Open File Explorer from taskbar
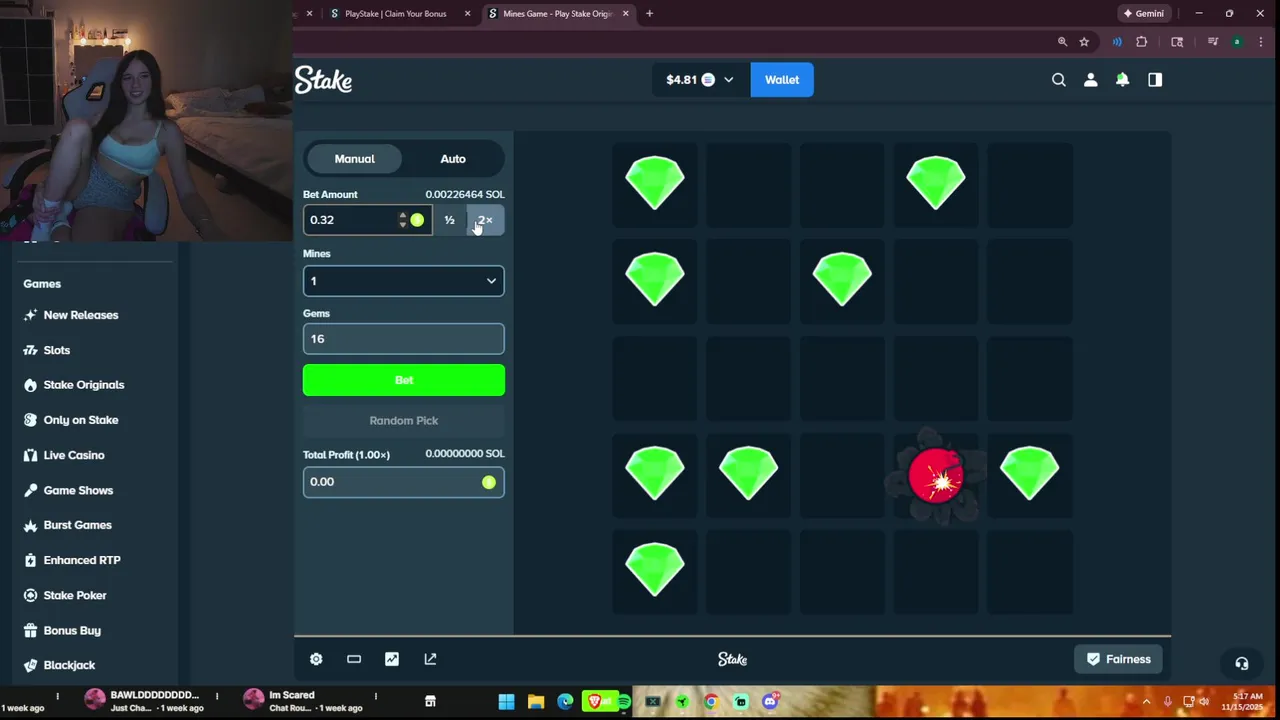Screen dimensions: 1280x720 [536, 702]
